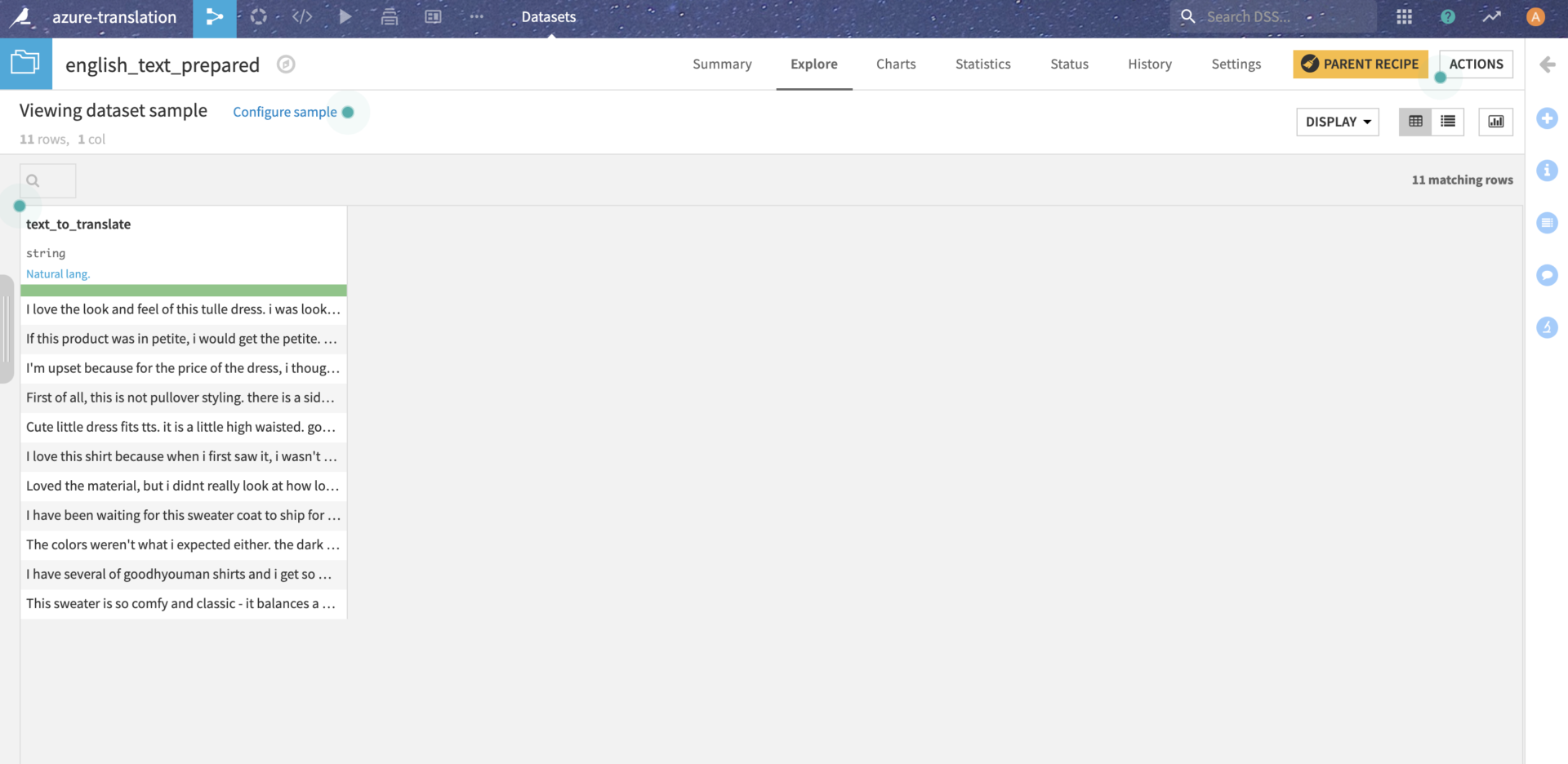1568x764 pixels.
Task: Switch to table view layout
Action: pyautogui.click(x=1415, y=122)
